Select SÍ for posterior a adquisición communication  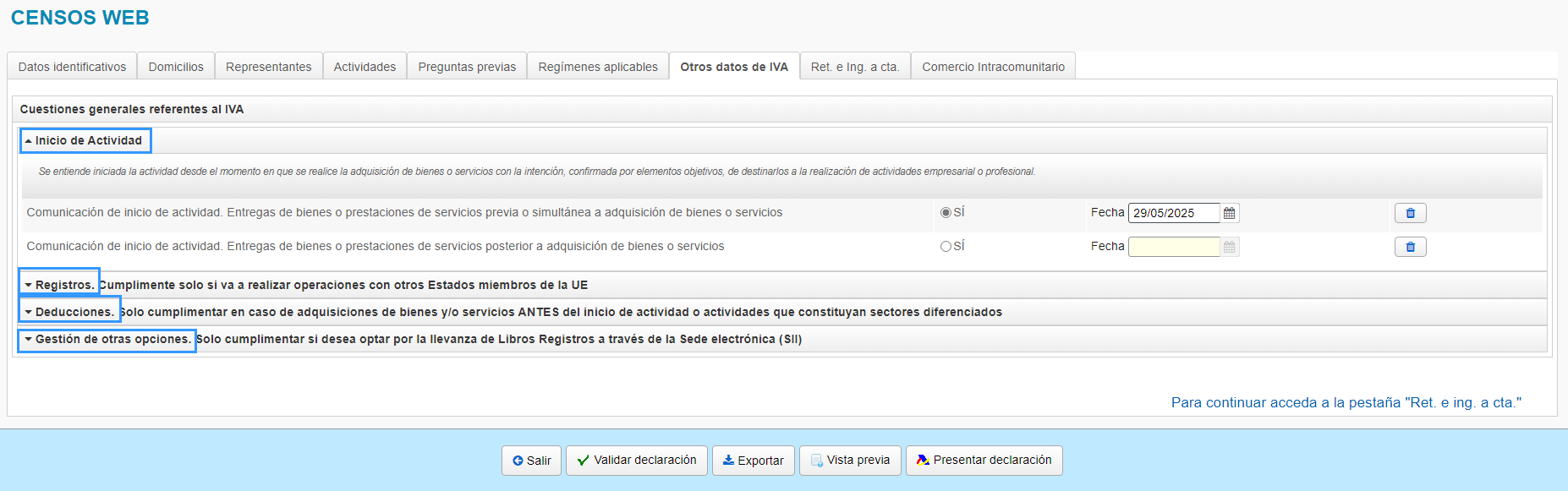[946, 247]
